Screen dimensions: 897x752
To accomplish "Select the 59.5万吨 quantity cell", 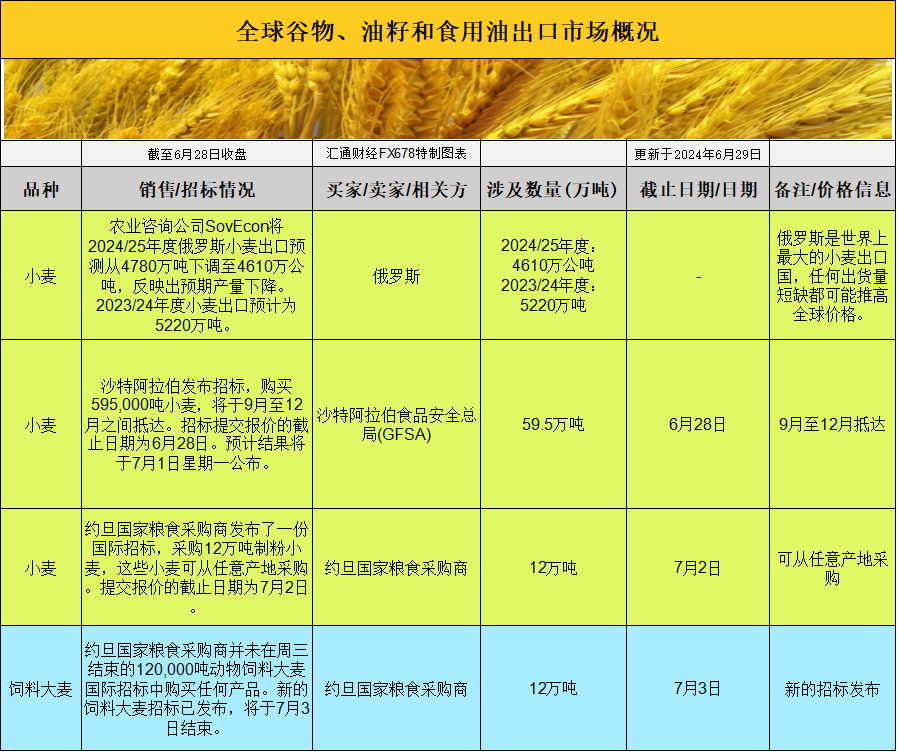I will [x=553, y=424].
